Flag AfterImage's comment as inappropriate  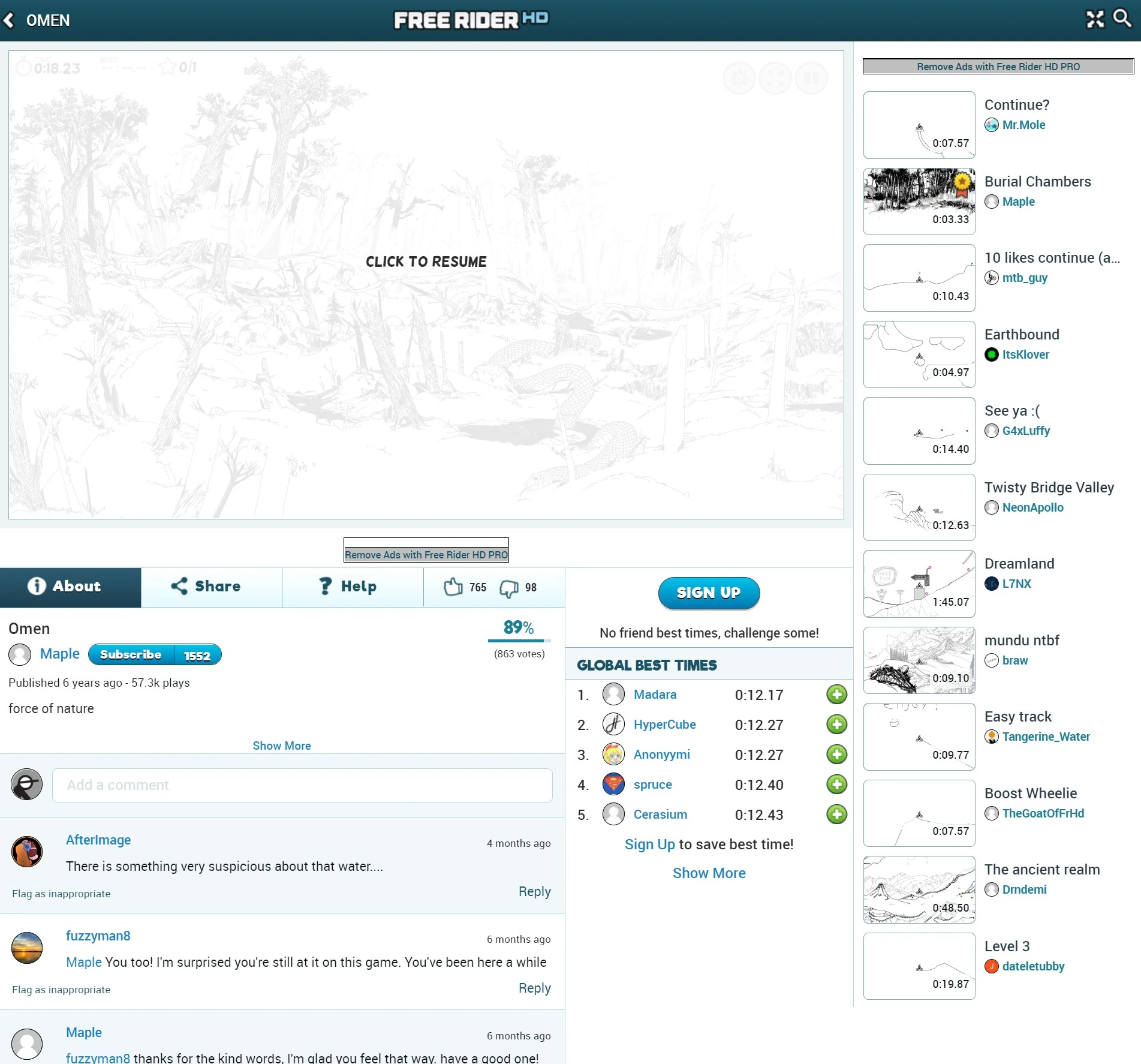click(61, 894)
